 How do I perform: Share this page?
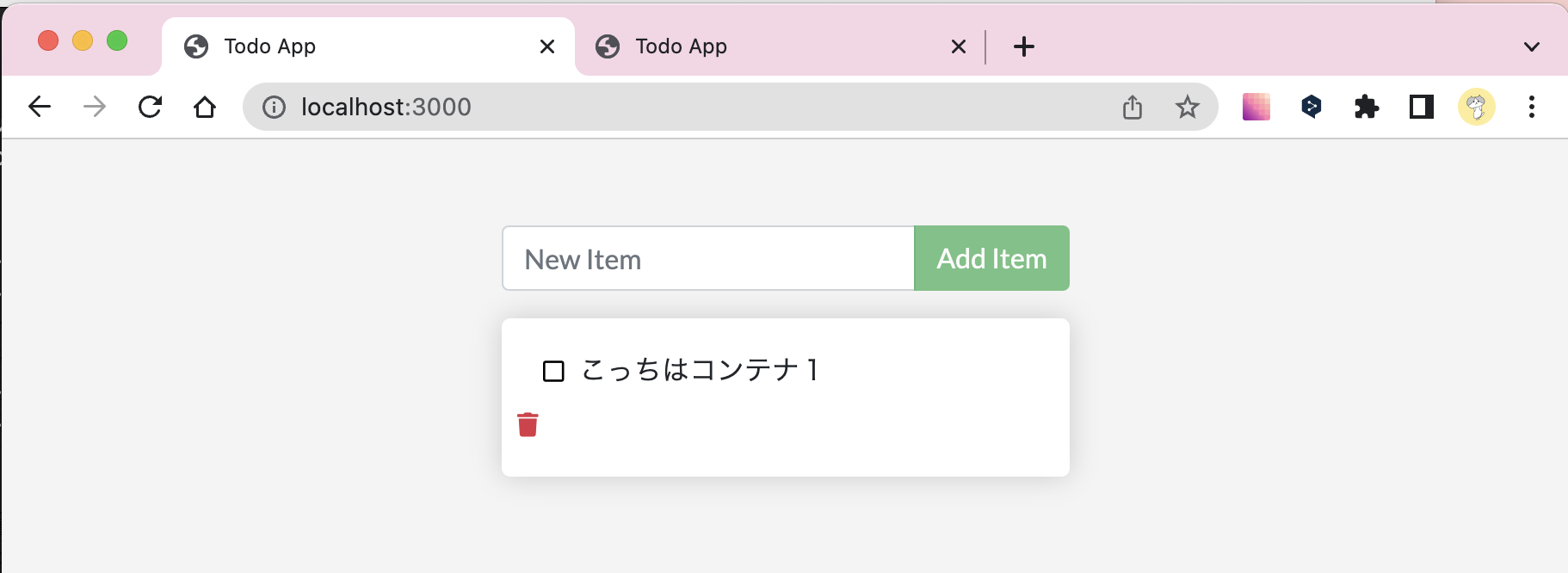coord(1133,107)
